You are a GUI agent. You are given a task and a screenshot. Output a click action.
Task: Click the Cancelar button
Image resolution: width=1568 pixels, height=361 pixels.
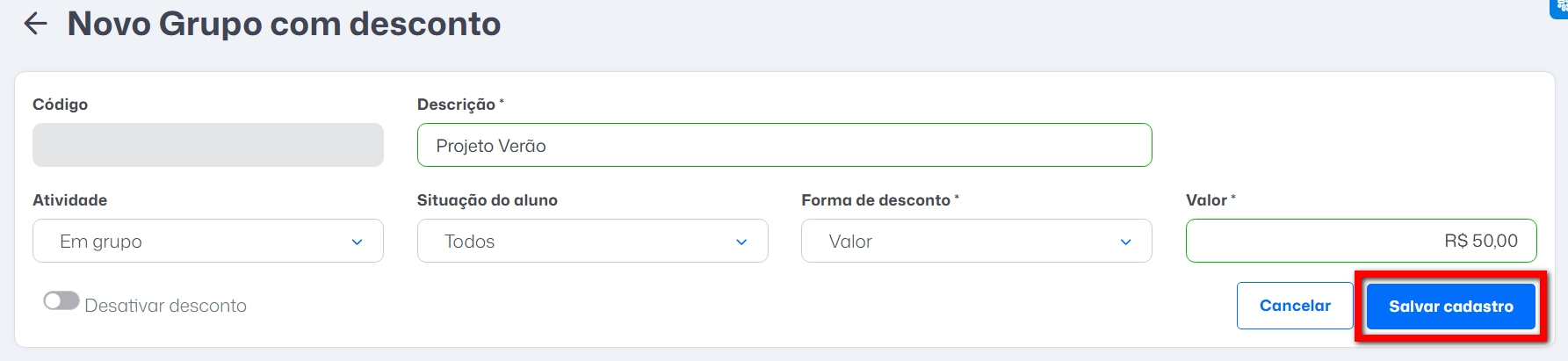(1295, 306)
